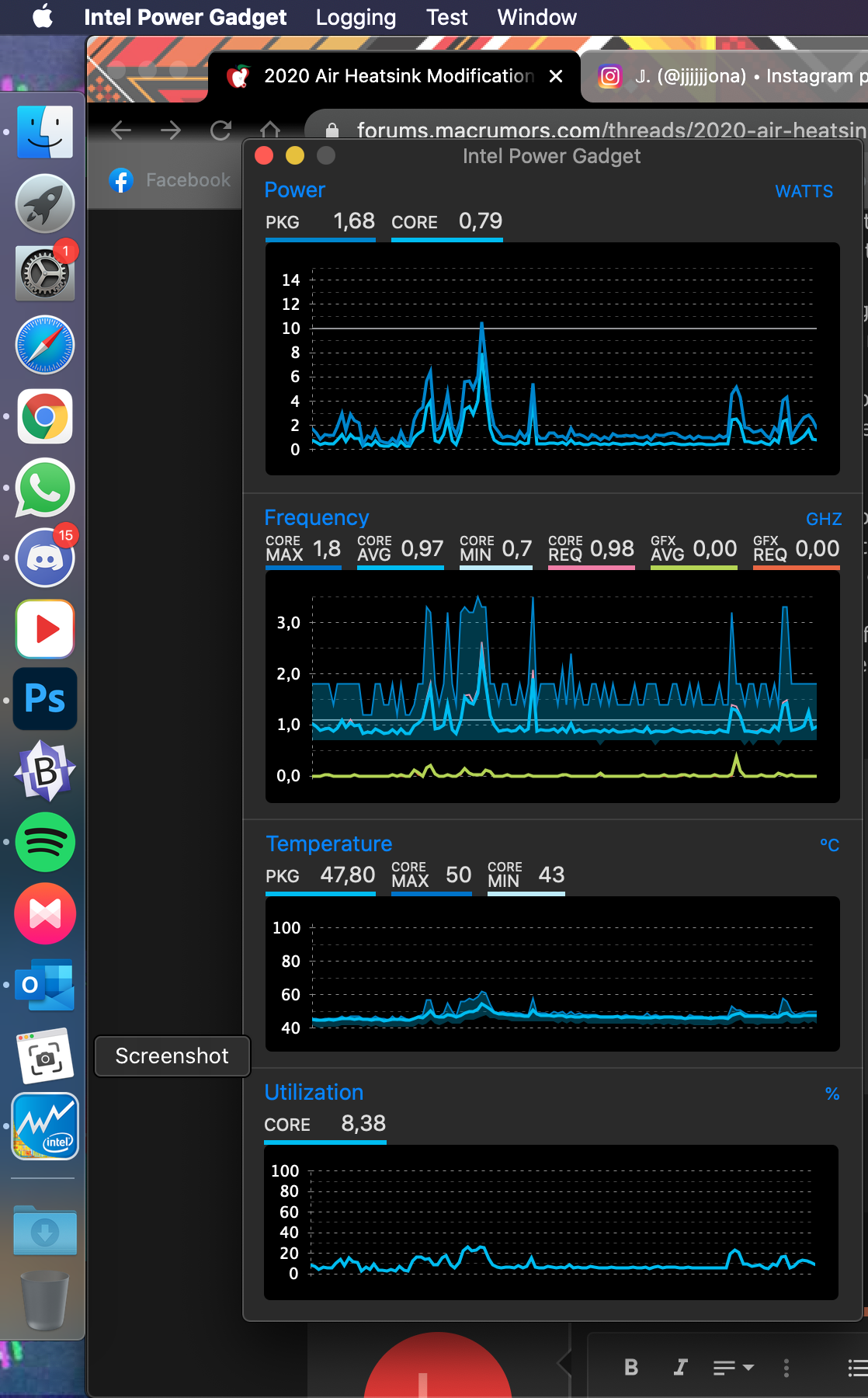Click the PKG power value 1,68

(x=354, y=221)
